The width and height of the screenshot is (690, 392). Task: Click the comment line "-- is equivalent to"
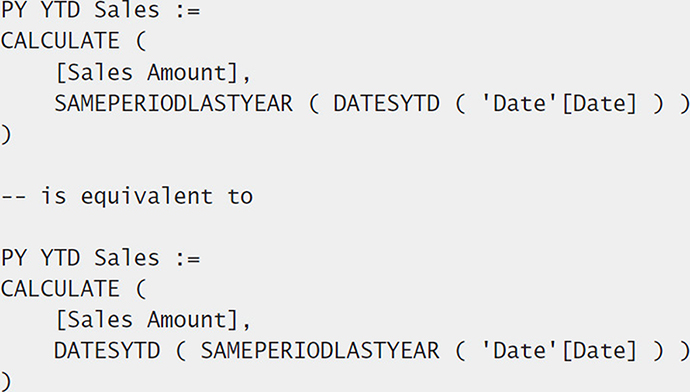point(127,196)
